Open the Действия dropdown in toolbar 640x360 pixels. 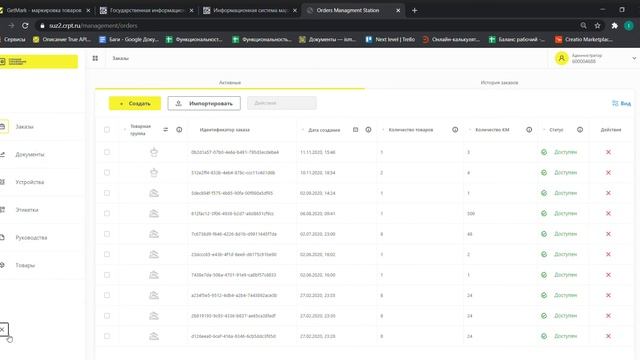[282, 103]
